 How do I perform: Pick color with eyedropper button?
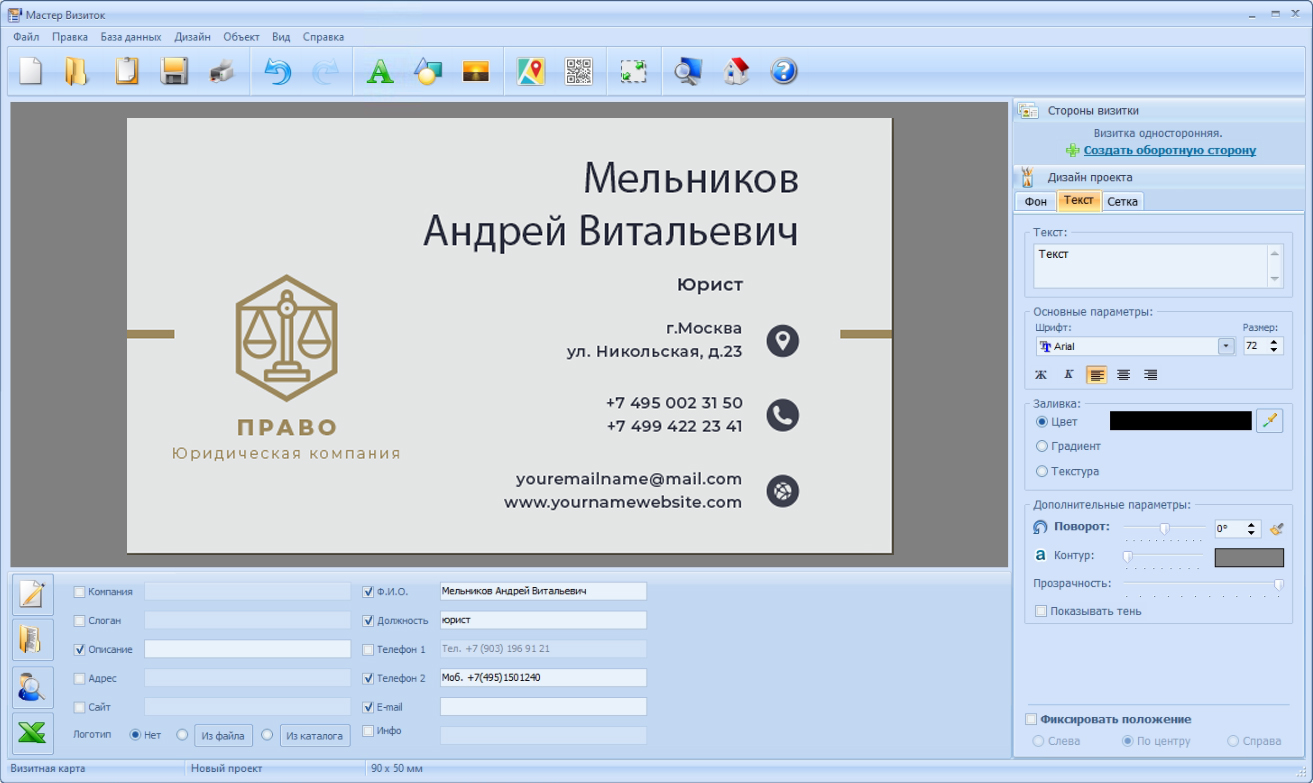point(1269,421)
